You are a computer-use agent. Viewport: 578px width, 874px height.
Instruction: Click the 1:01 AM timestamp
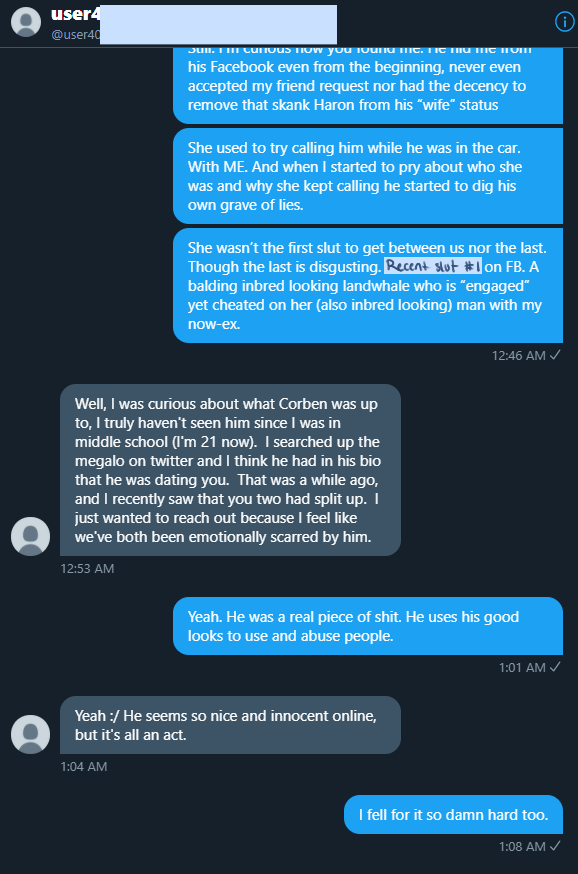tap(522, 667)
